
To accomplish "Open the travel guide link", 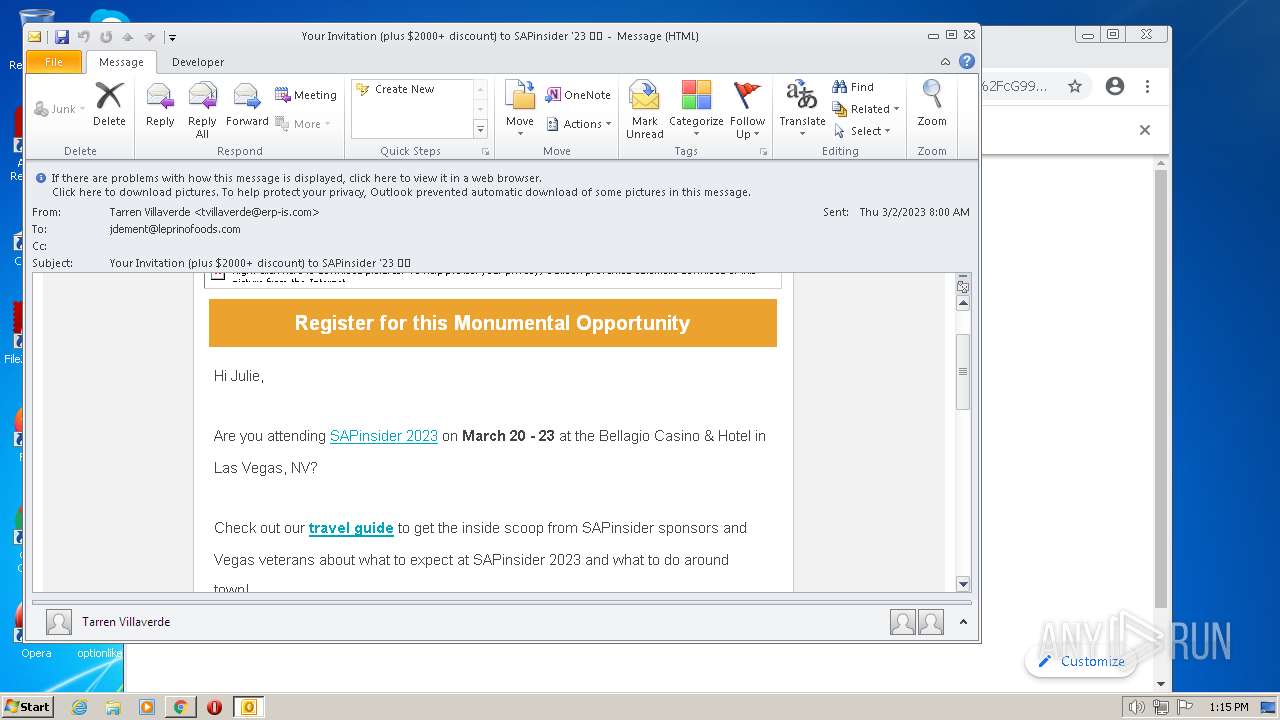I will tap(351, 528).
